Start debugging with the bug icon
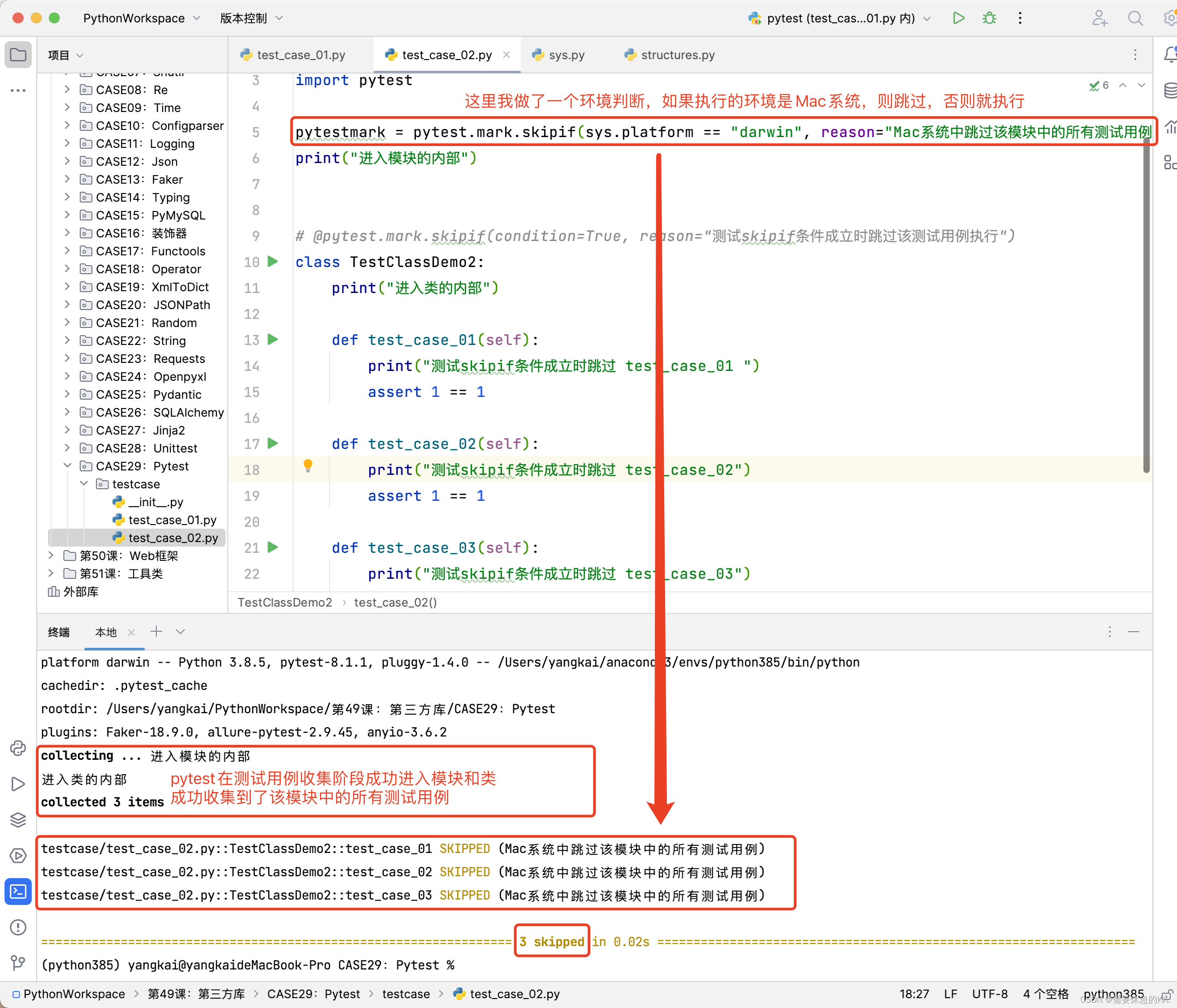1177x1008 pixels. coord(989,18)
